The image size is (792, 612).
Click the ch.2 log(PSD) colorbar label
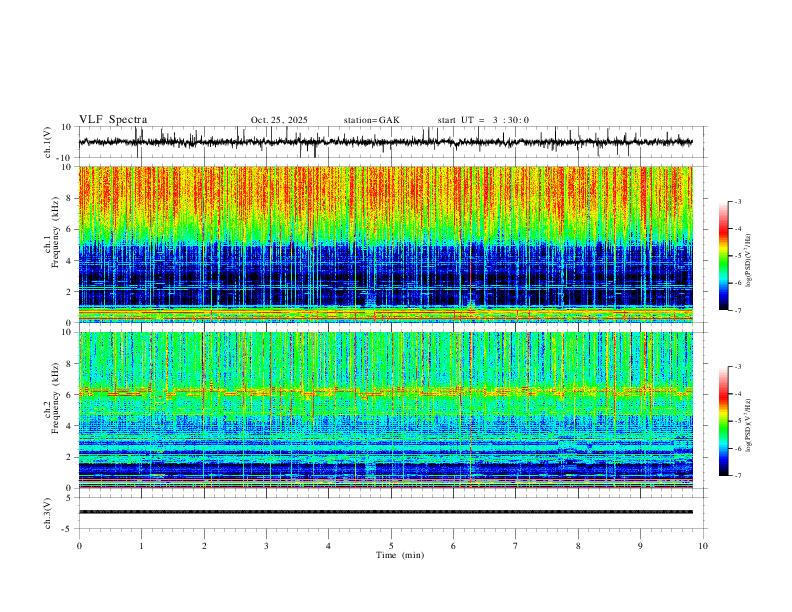[749, 425]
